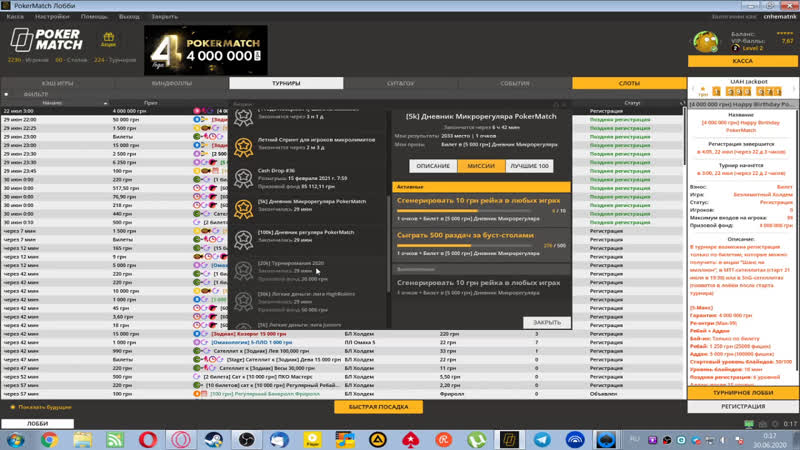Switch to the Кэш игры tab
This screenshot has width=800, height=450.
(x=58, y=83)
